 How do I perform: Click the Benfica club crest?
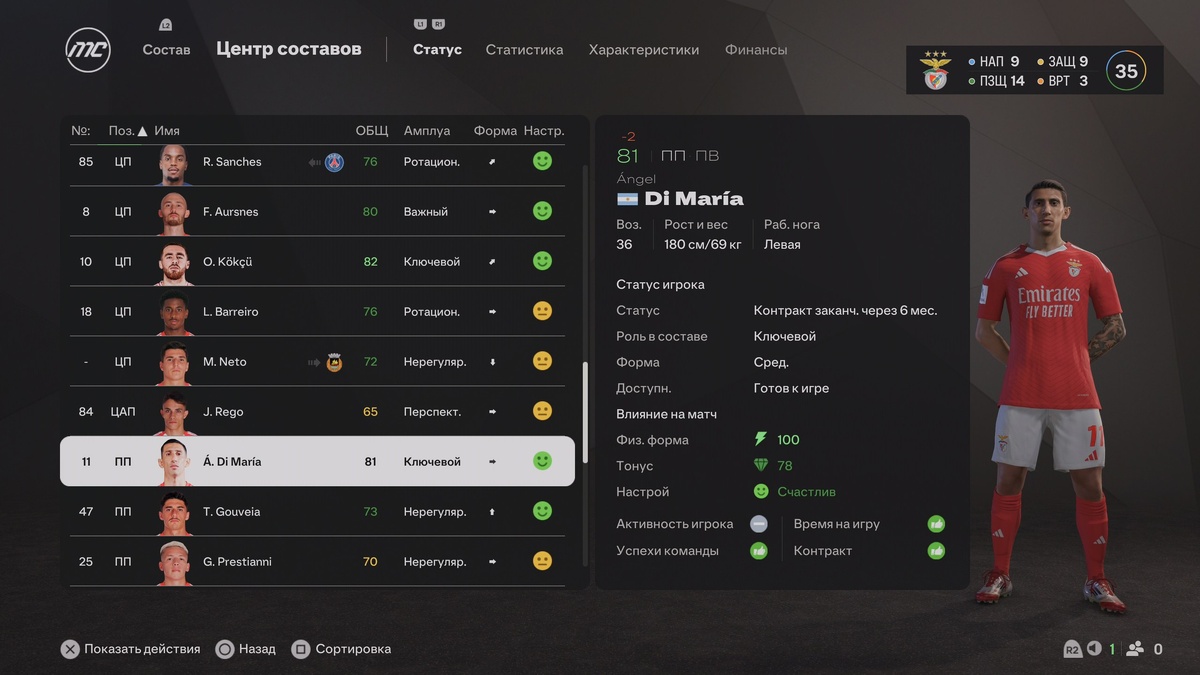click(x=936, y=71)
